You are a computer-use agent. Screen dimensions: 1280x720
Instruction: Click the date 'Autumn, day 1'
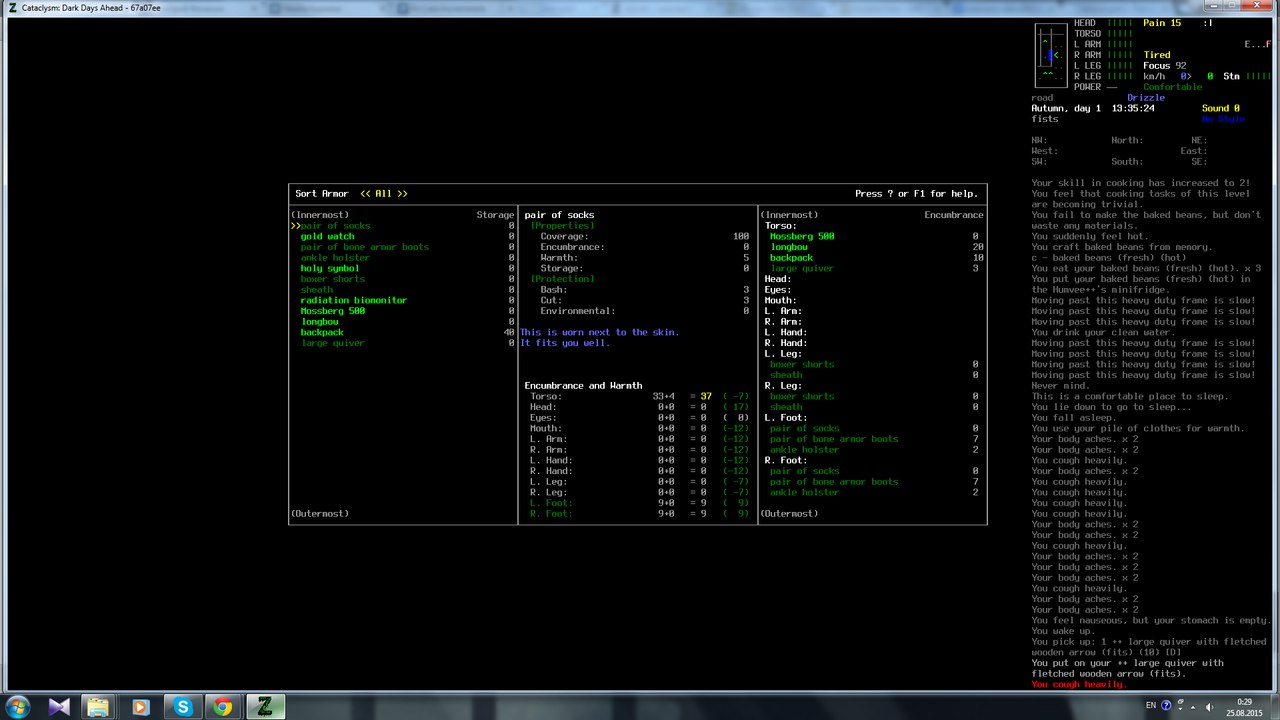pyautogui.click(x=1066, y=108)
